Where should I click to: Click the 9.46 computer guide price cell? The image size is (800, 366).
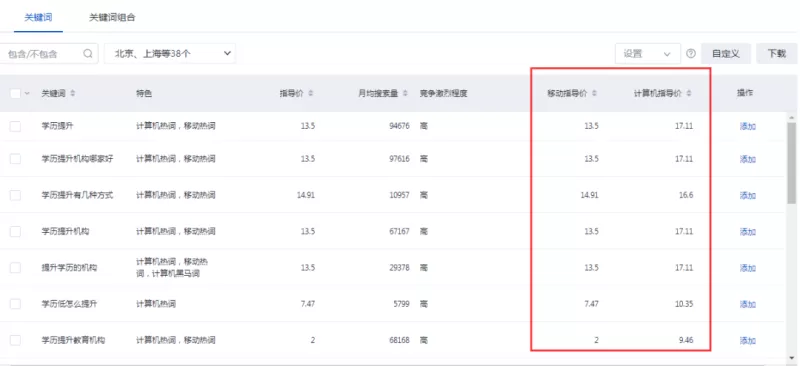tap(686, 340)
